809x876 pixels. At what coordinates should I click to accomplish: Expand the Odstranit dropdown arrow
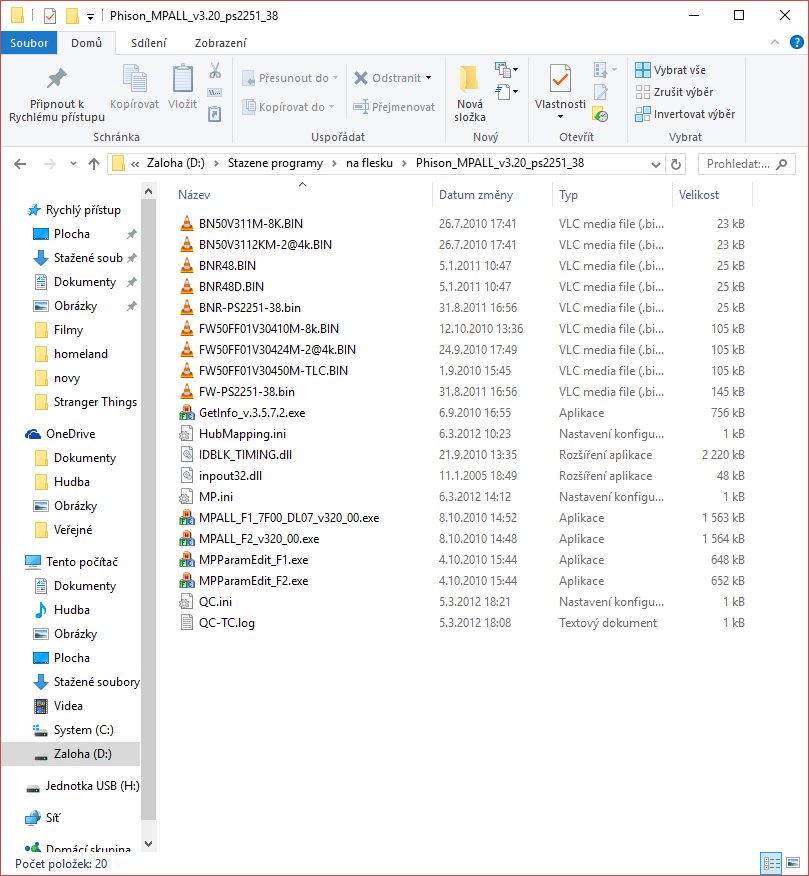click(429, 78)
